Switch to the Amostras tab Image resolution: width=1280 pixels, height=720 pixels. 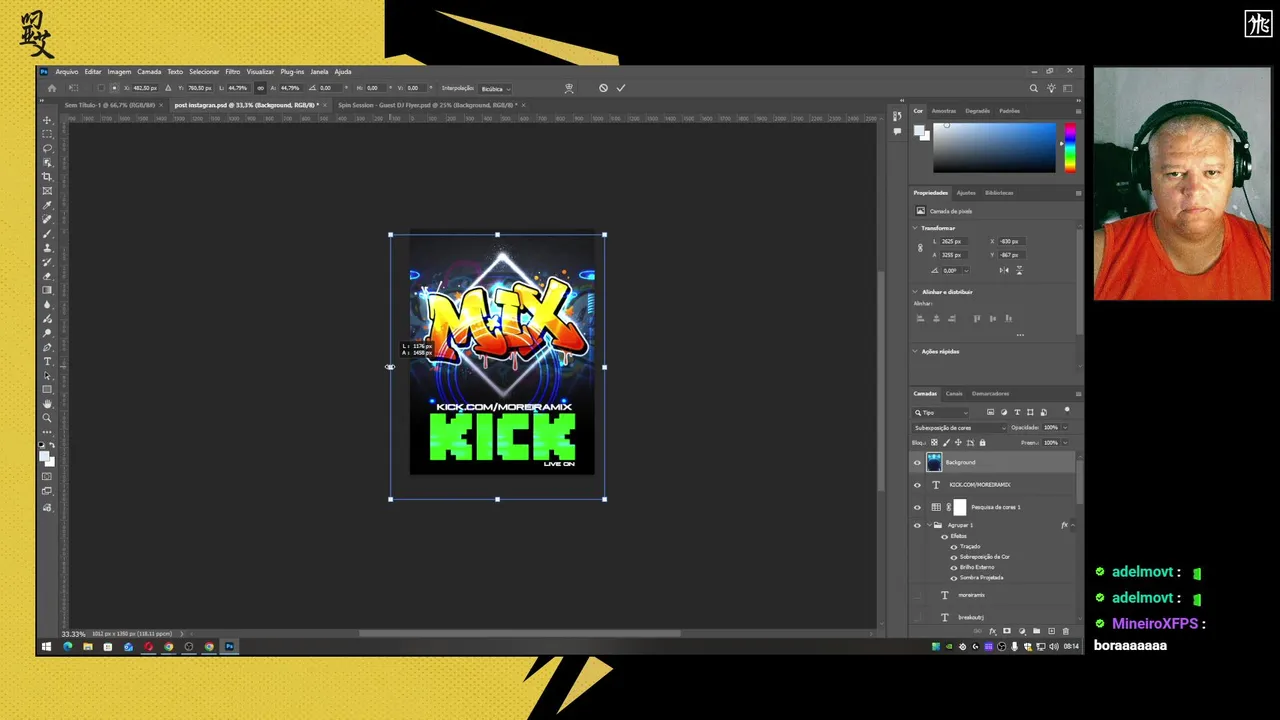pyautogui.click(x=944, y=111)
